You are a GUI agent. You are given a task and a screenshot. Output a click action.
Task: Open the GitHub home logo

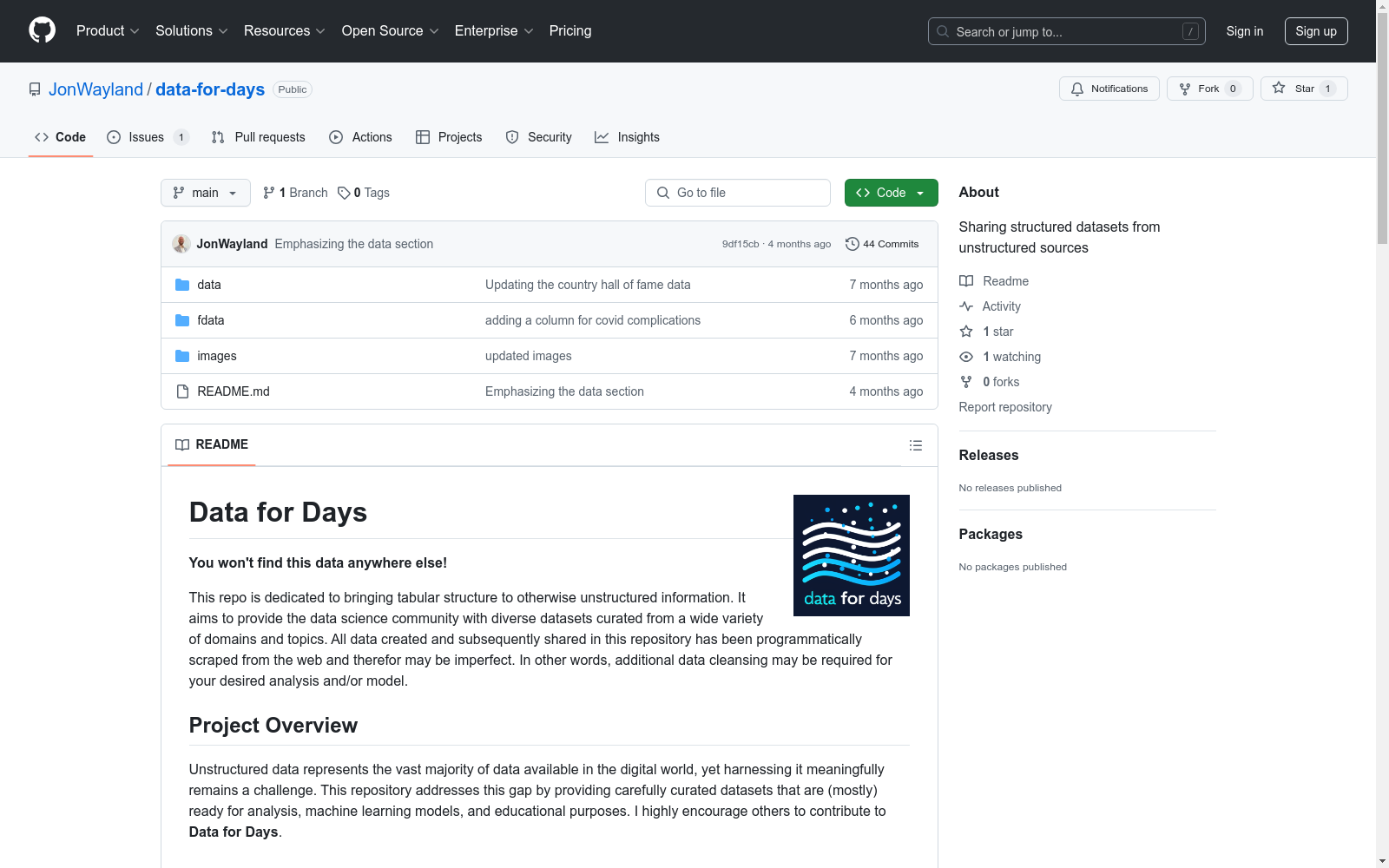pyautogui.click(x=42, y=30)
